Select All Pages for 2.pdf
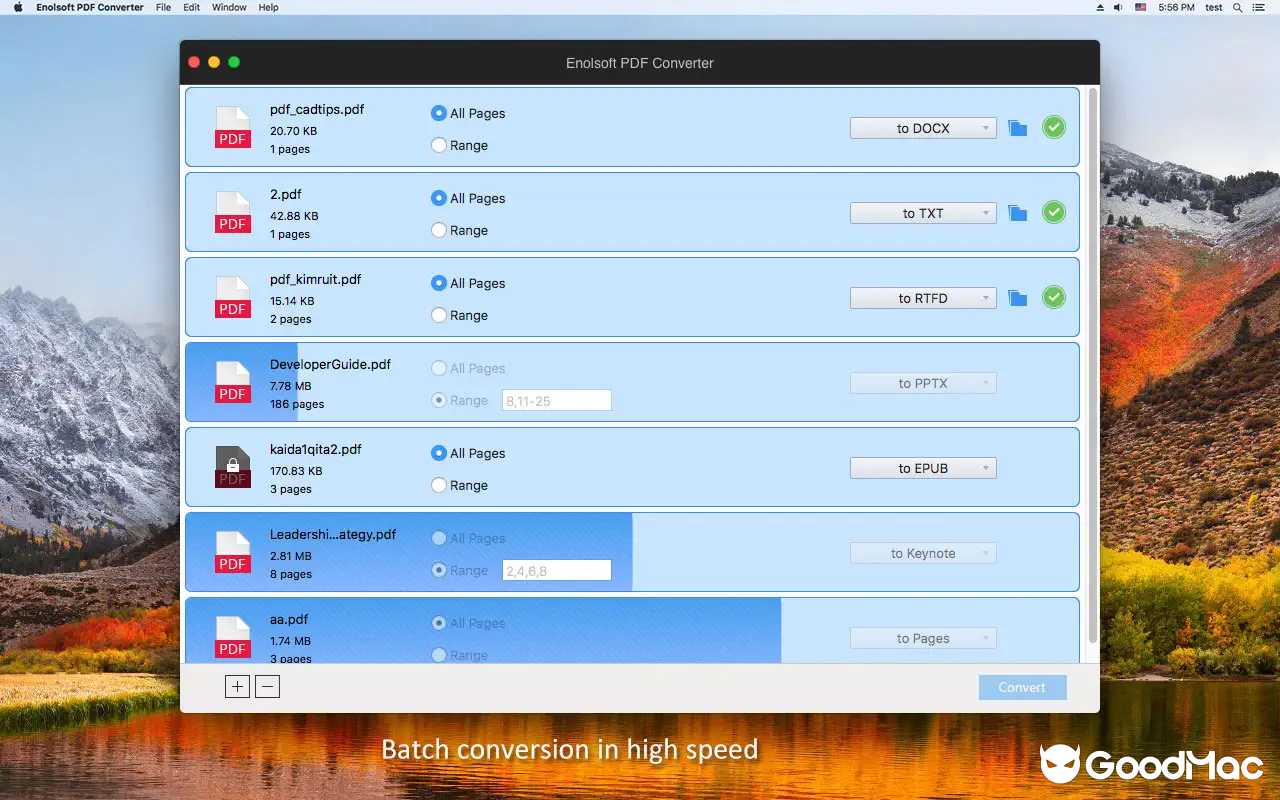Image resolution: width=1280 pixels, height=800 pixels. [438, 198]
